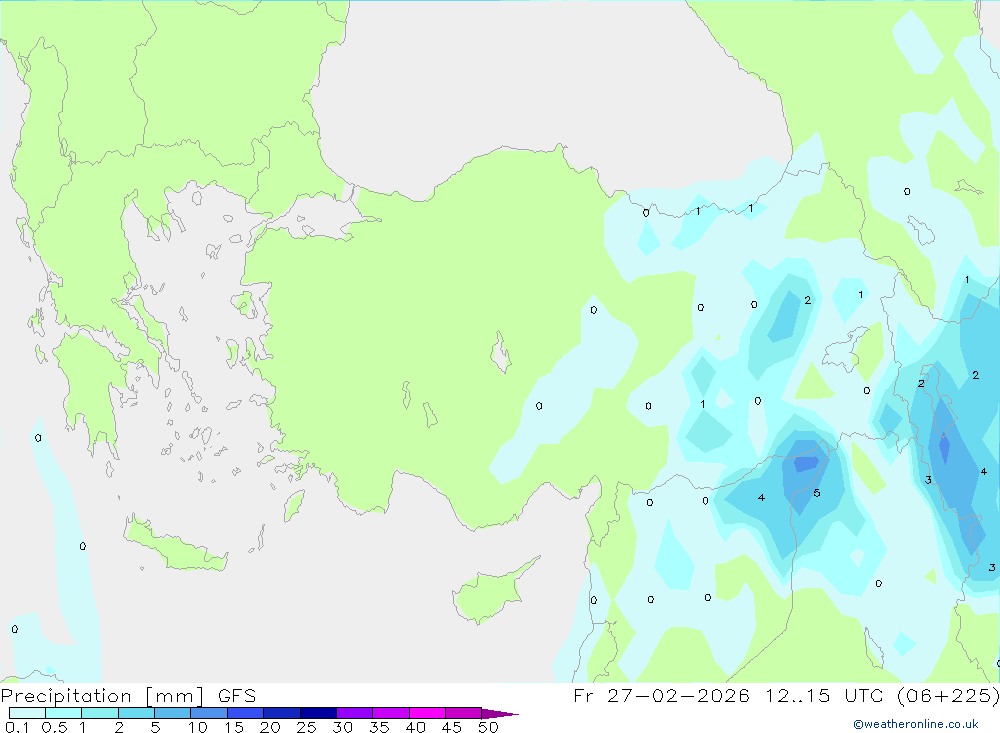Select the 2–5 mm legend color
Image resolution: width=1000 pixels, height=733 pixels.
point(136,713)
